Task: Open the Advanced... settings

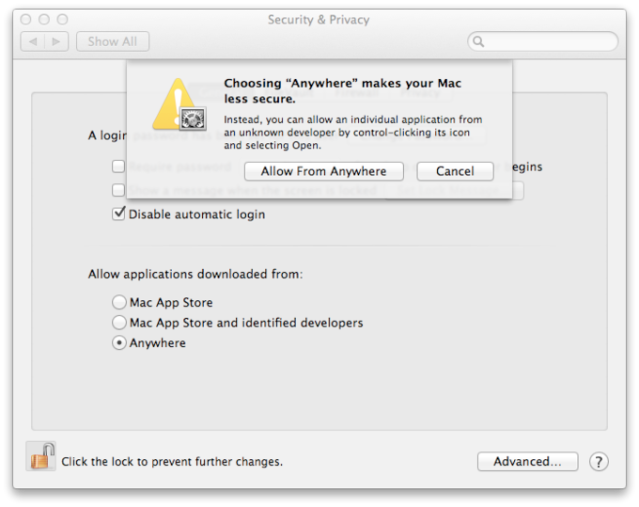Action: [527, 461]
